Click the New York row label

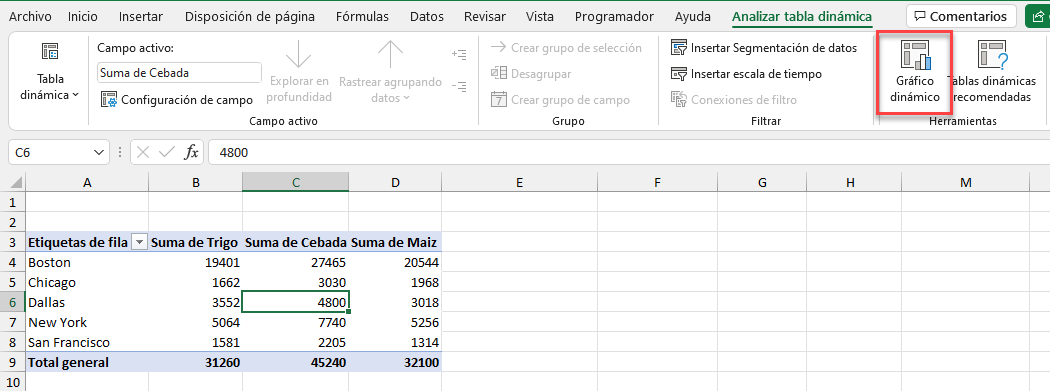tap(87, 323)
